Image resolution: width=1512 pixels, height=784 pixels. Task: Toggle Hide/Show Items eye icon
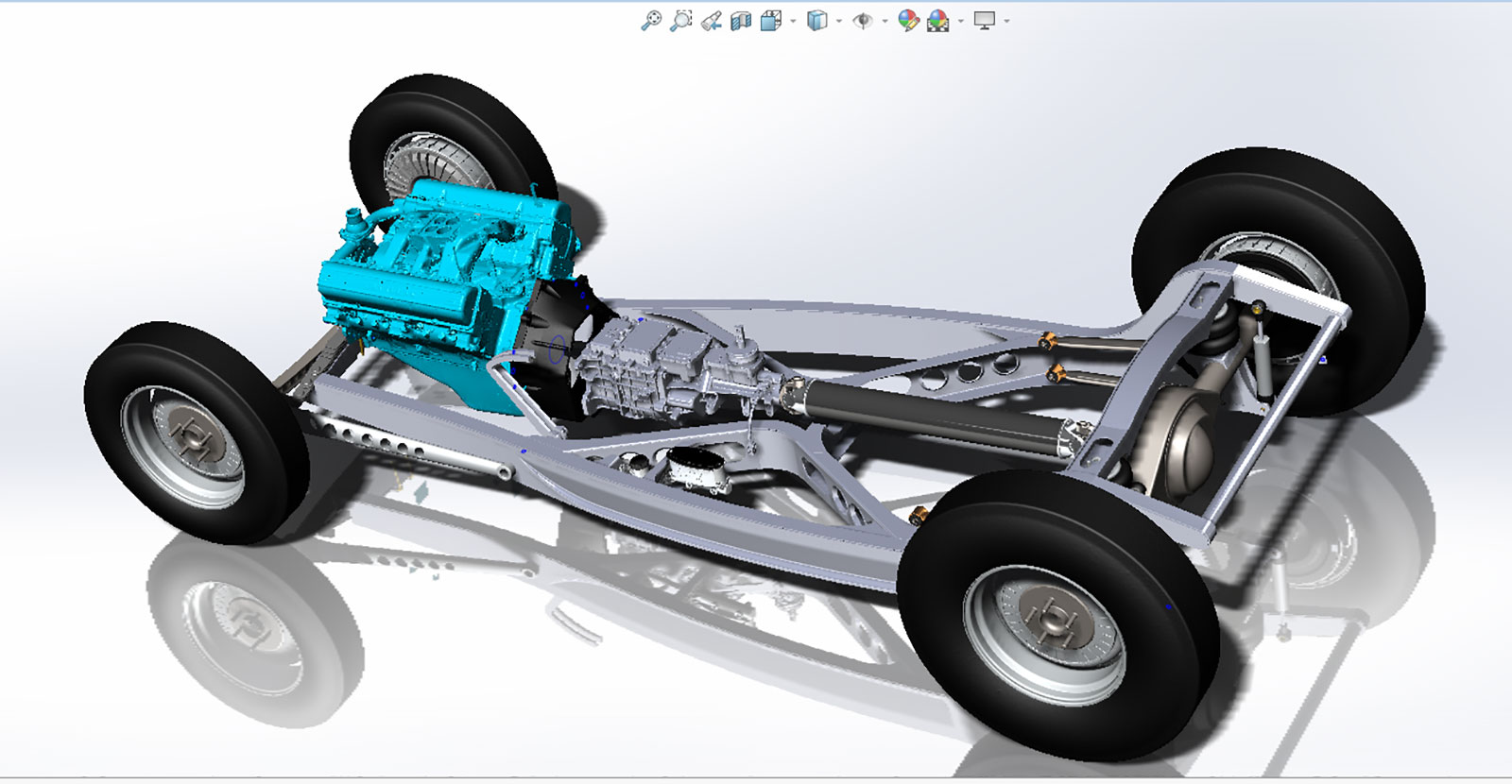(862, 21)
